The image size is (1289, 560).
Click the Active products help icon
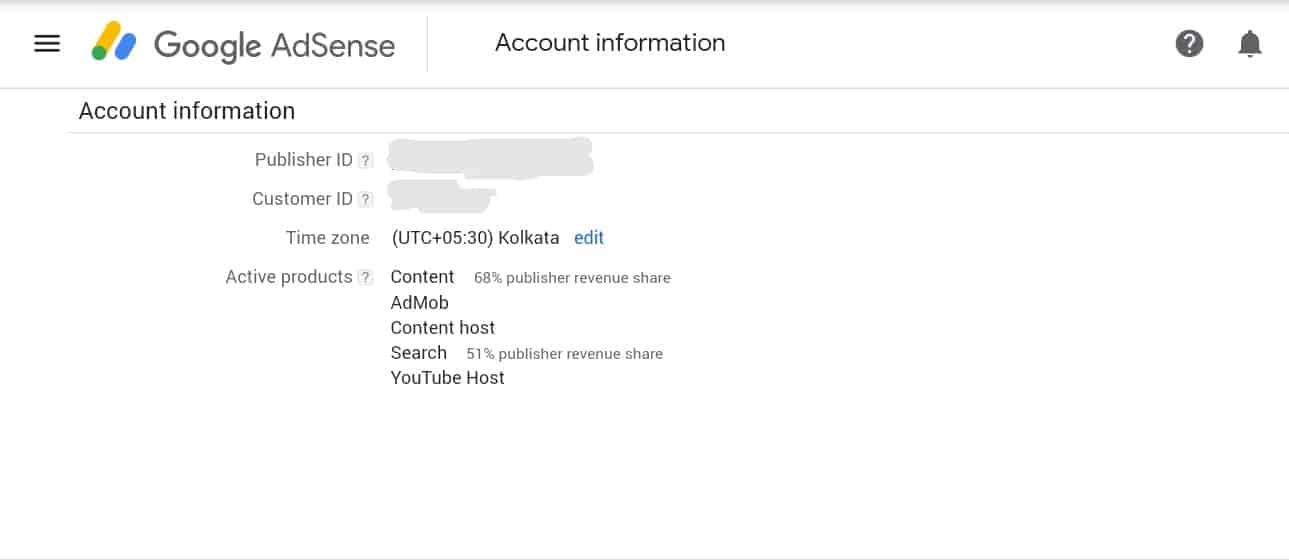[366, 278]
